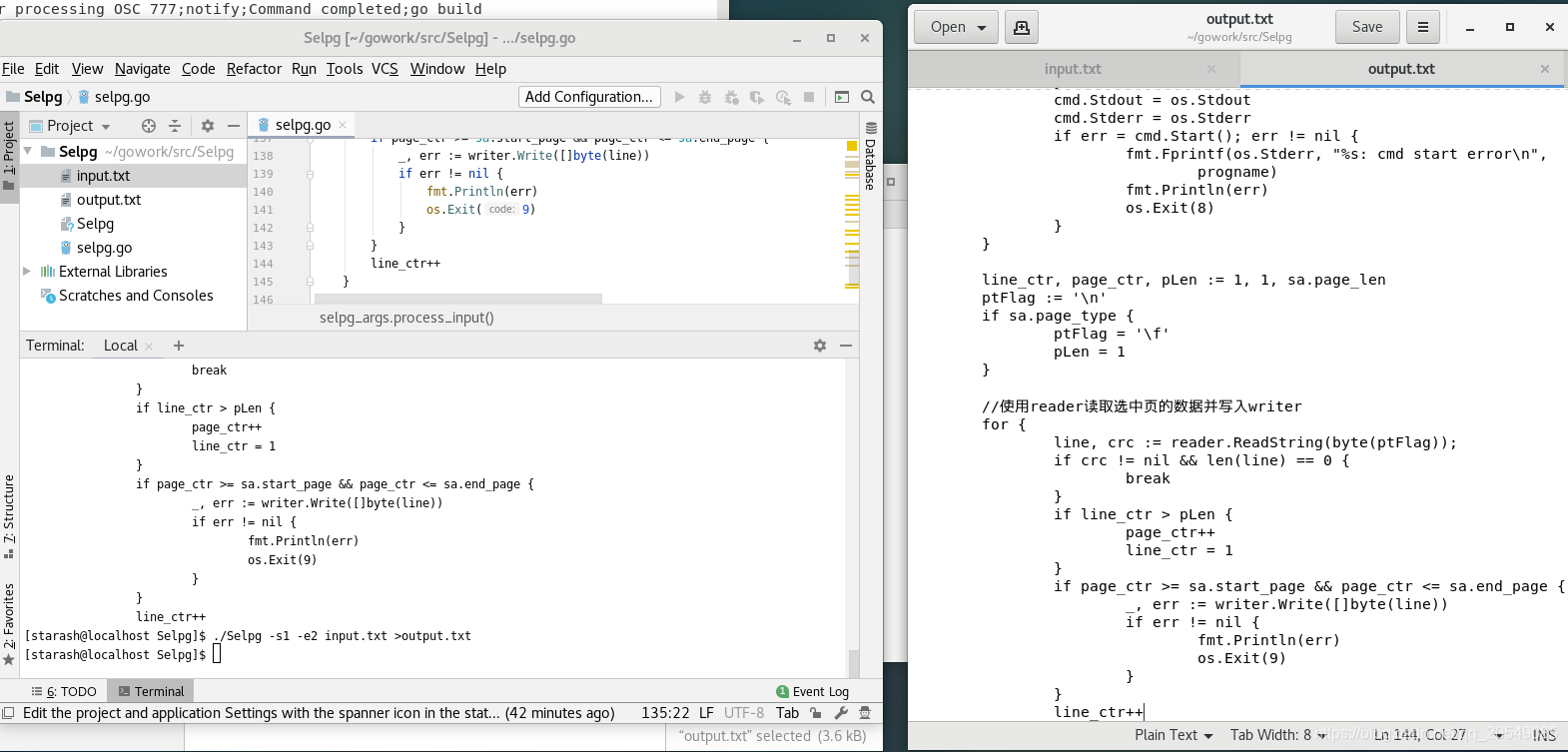
Task: Open the Event Log
Action: pyautogui.click(x=813, y=691)
